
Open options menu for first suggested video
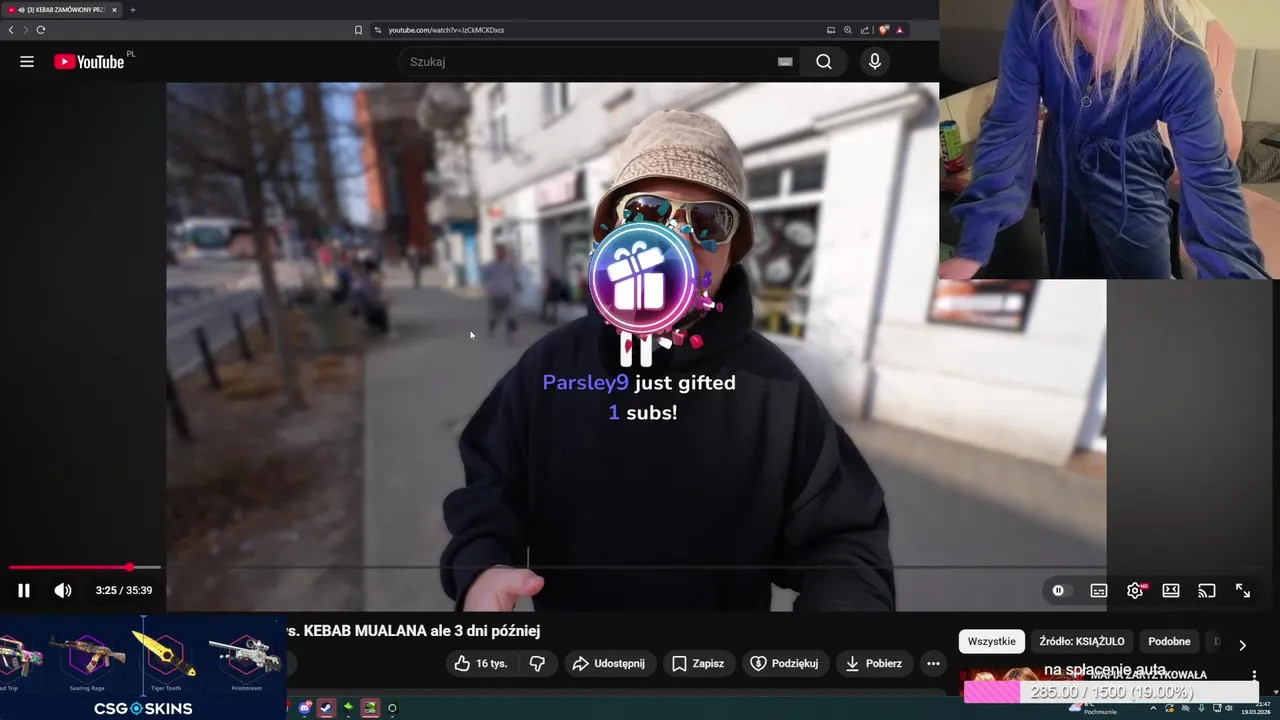point(1254,676)
